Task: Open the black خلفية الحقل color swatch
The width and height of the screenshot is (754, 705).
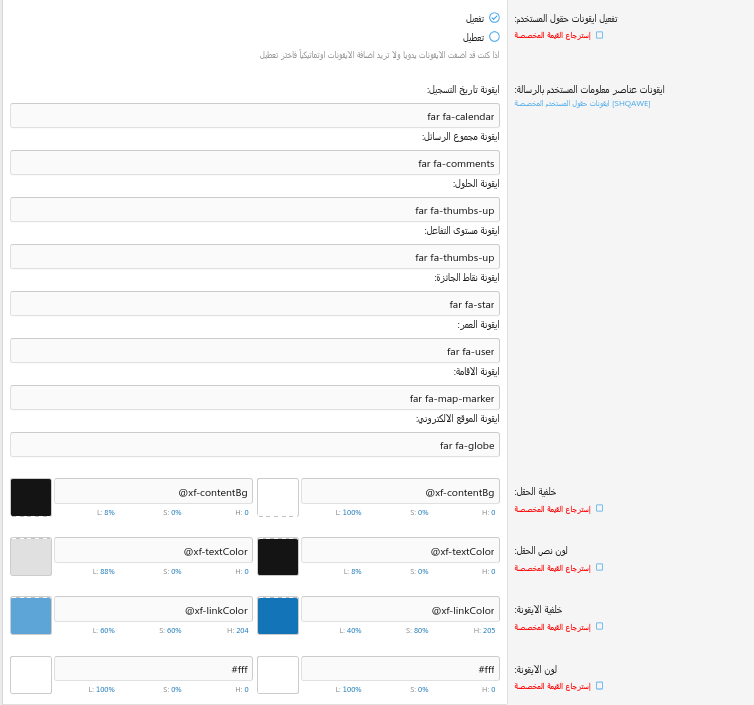Action: click(31, 497)
